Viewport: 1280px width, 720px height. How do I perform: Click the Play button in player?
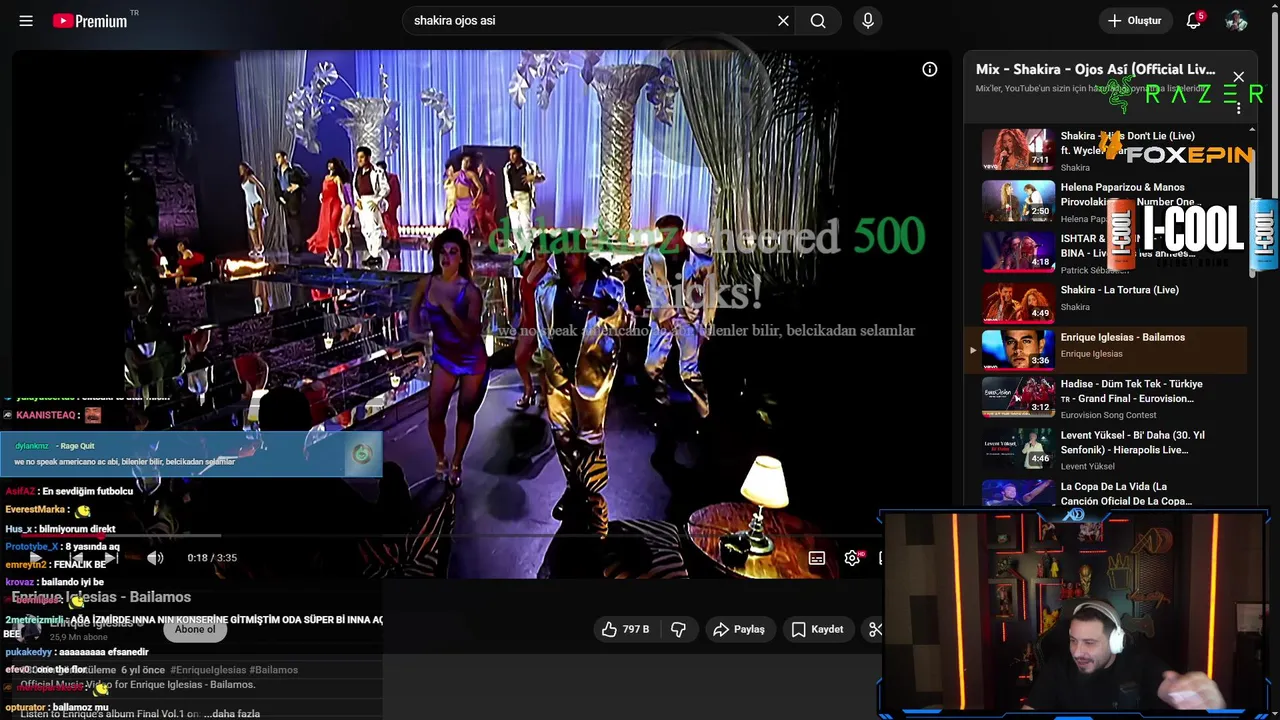(x=37, y=558)
